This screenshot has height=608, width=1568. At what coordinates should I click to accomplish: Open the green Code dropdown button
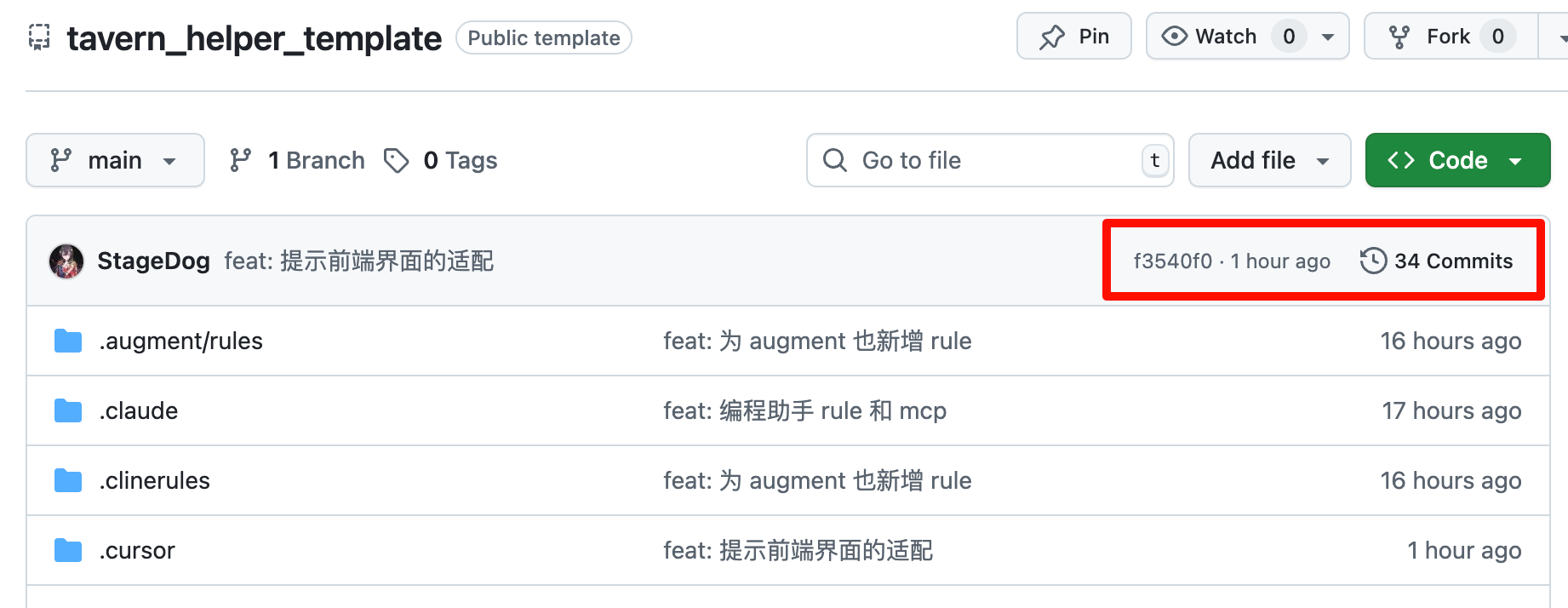click(x=1457, y=160)
